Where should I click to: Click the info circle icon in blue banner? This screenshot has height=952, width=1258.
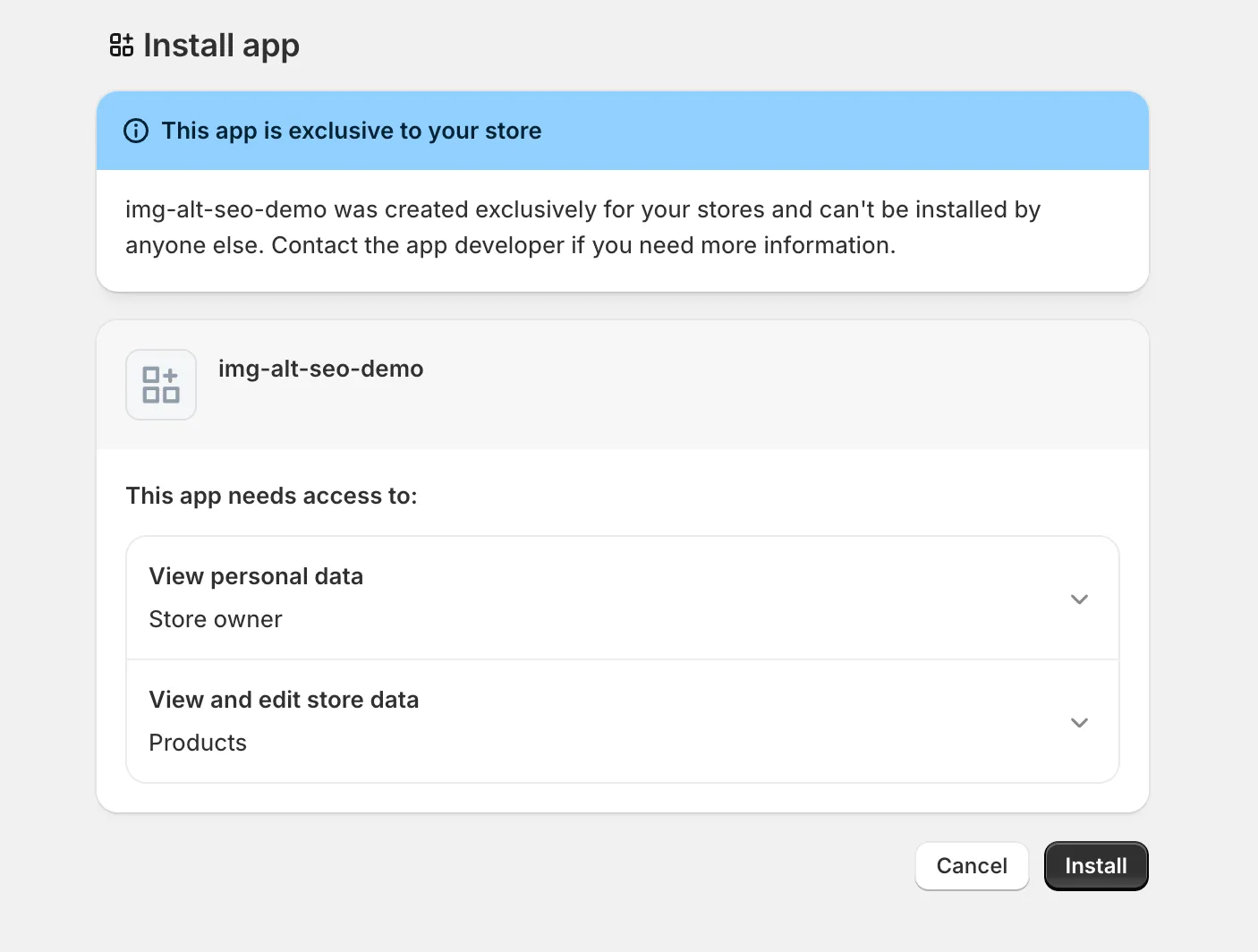coord(136,131)
